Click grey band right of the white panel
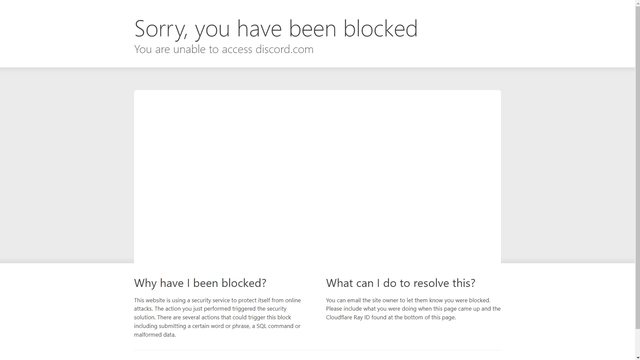This screenshot has height=360, width=640. point(568,165)
